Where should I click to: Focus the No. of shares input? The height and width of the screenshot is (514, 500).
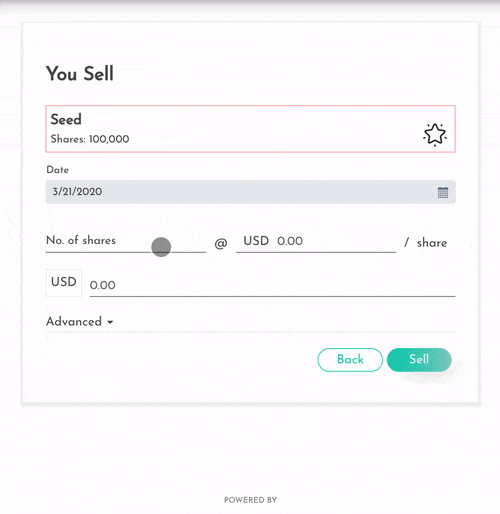coord(126,241)
